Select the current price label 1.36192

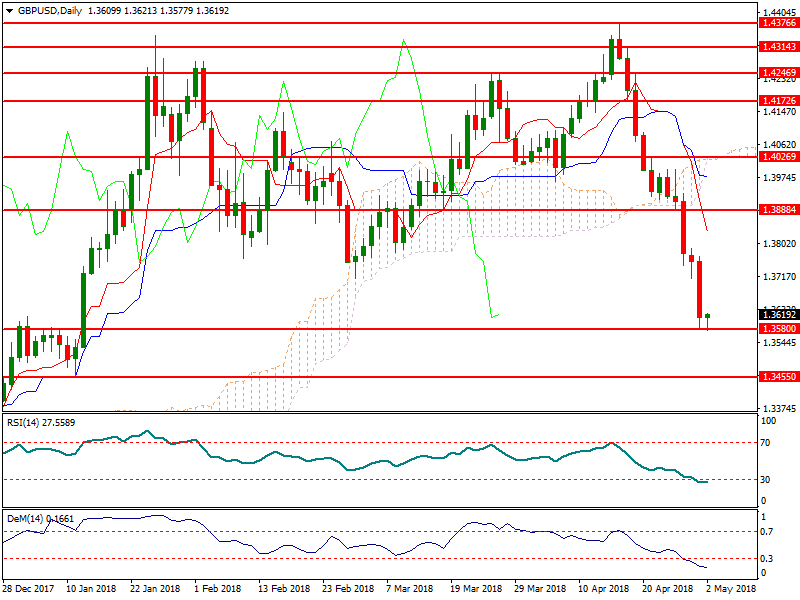(778, 314)
